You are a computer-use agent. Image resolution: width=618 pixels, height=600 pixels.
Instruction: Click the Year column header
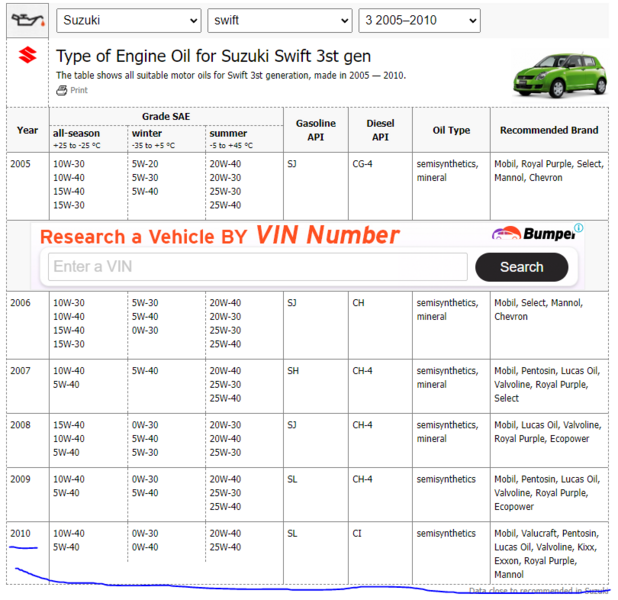coord(28,130)
